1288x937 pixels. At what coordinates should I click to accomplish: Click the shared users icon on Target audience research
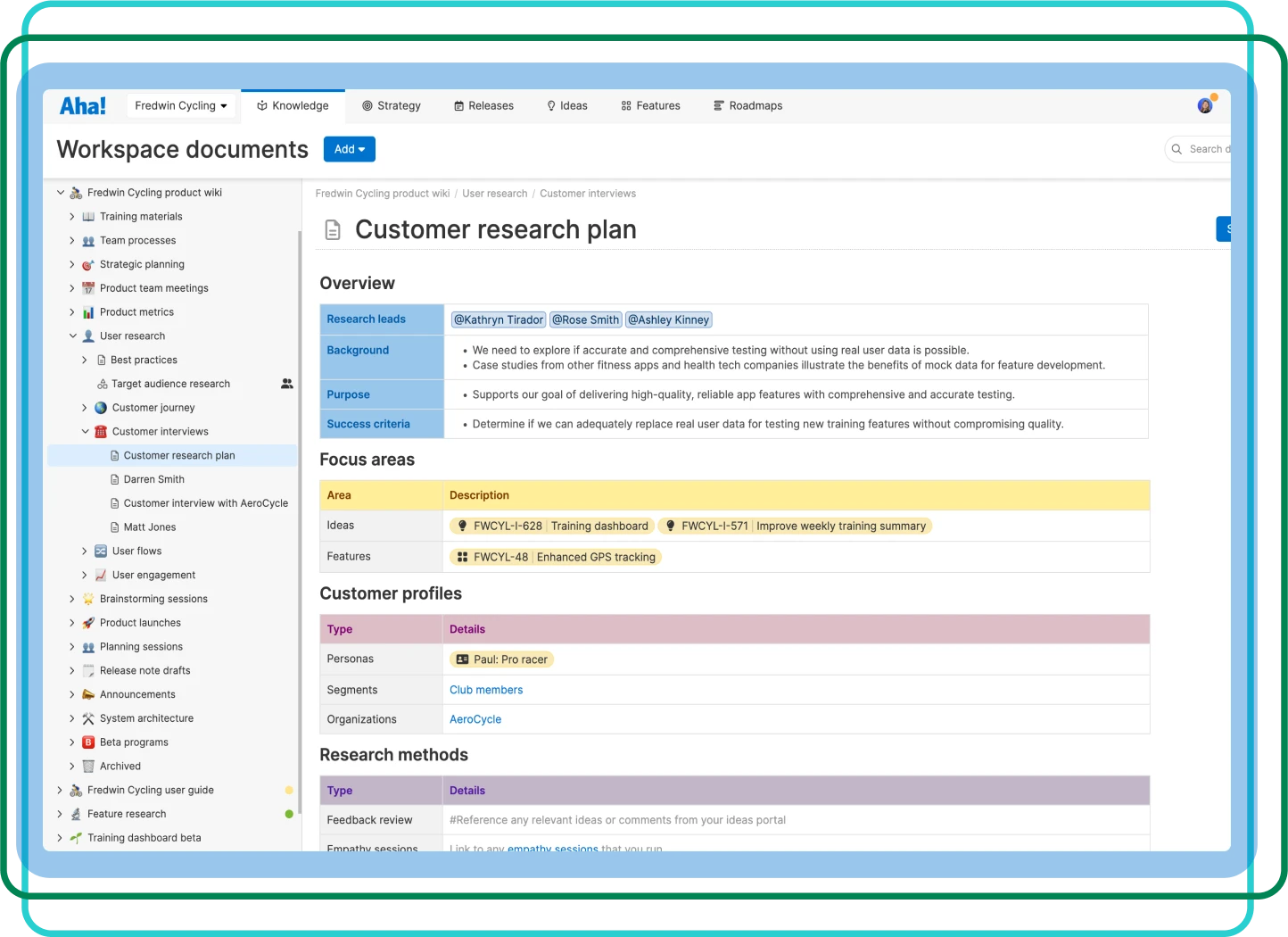pos(287,384)
